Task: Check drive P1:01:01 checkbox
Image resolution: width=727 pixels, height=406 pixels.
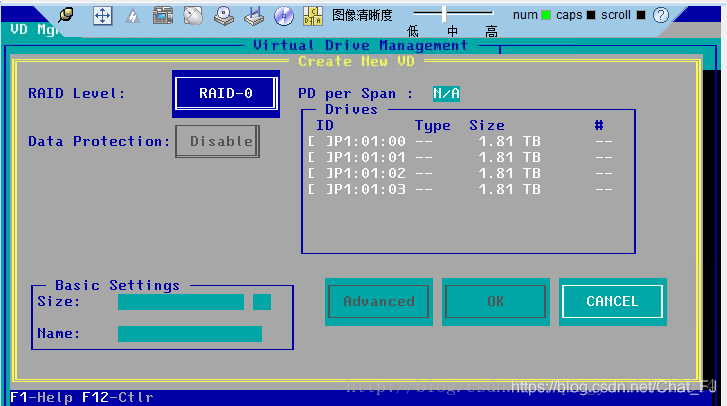Action: (x=320, y=158)
